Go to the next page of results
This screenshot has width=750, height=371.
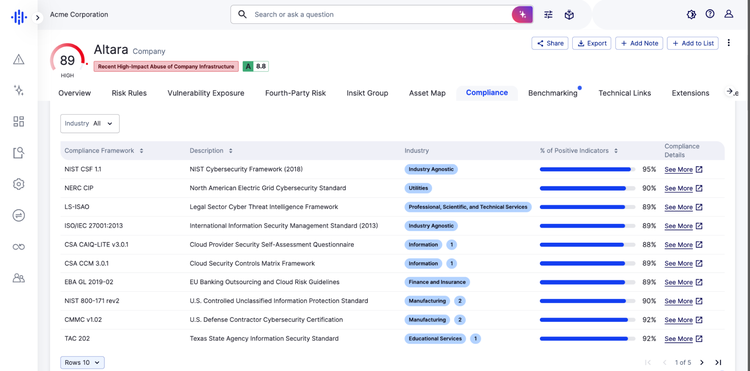click(702, 362)
